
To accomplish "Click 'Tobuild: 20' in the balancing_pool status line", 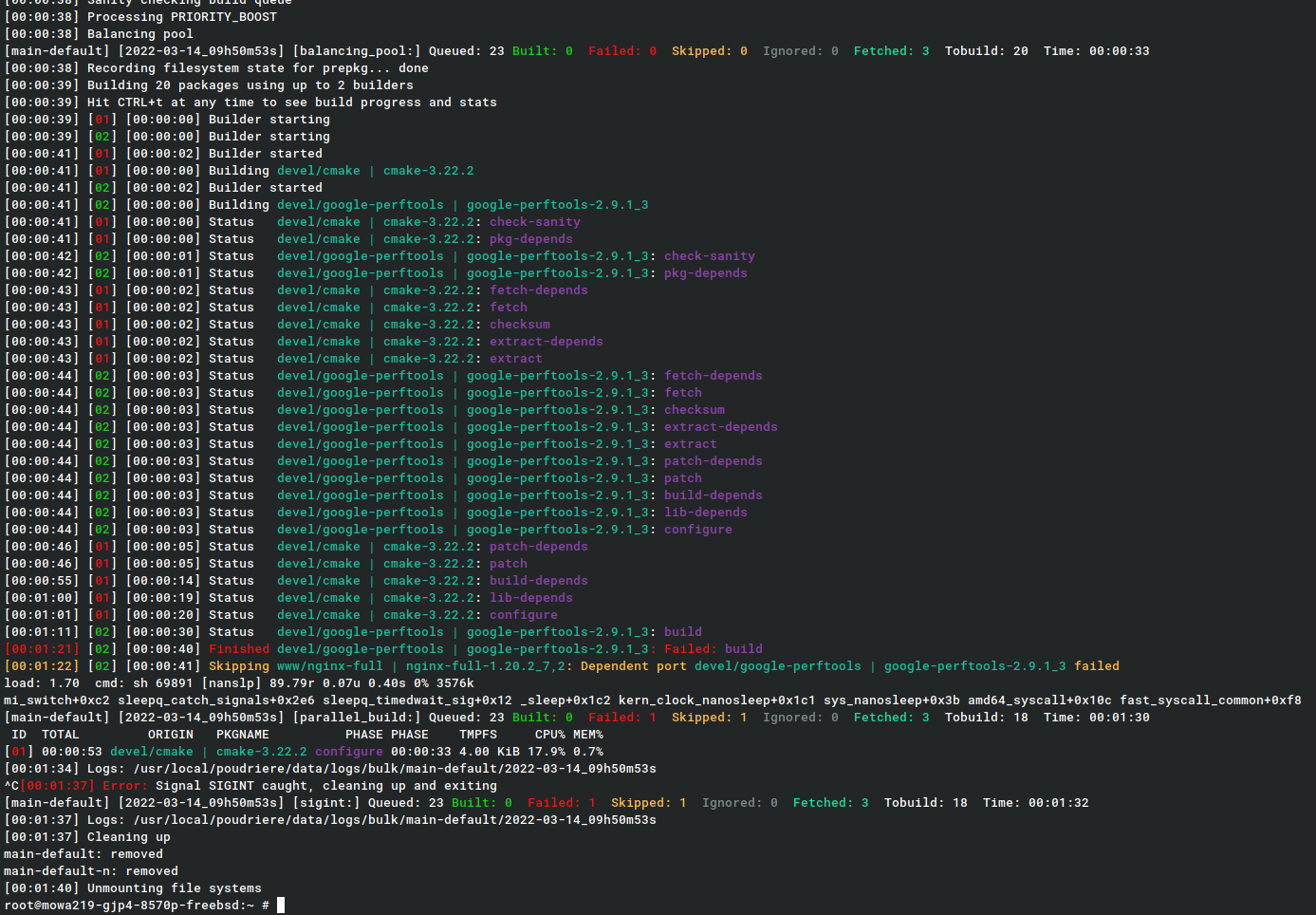I will tap(986, 51).
